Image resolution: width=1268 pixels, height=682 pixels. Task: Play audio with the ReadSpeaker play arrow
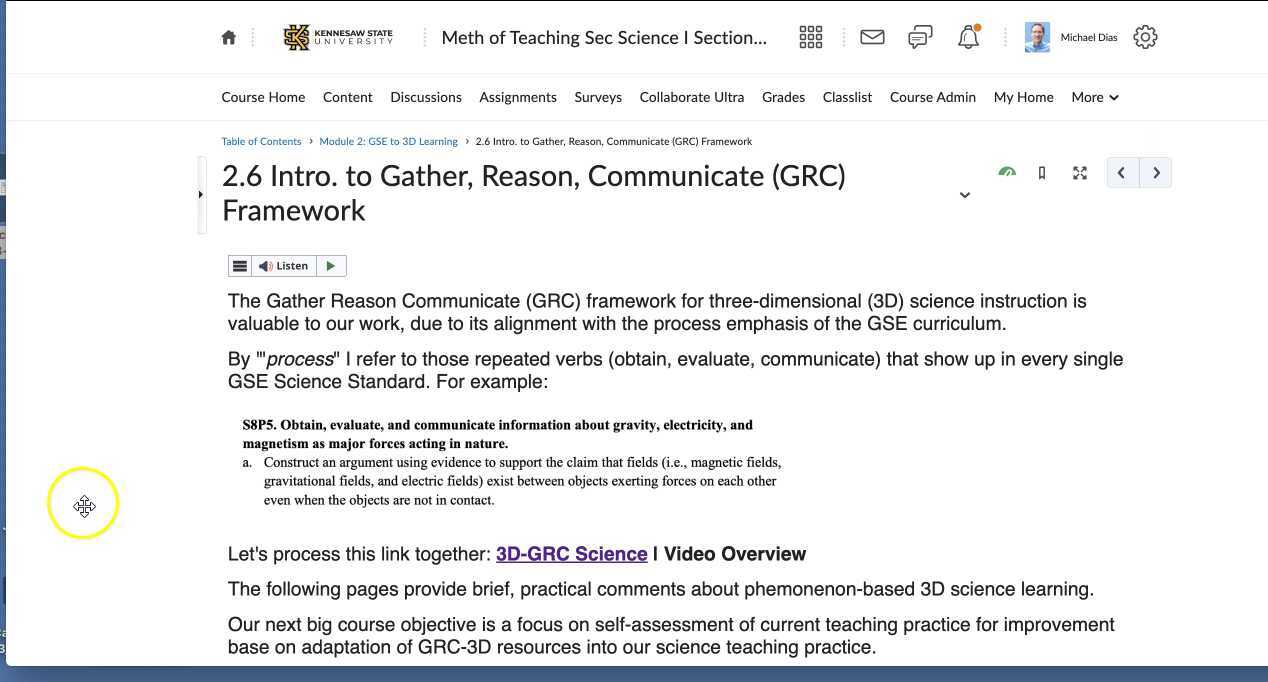(x=330, y=265)
